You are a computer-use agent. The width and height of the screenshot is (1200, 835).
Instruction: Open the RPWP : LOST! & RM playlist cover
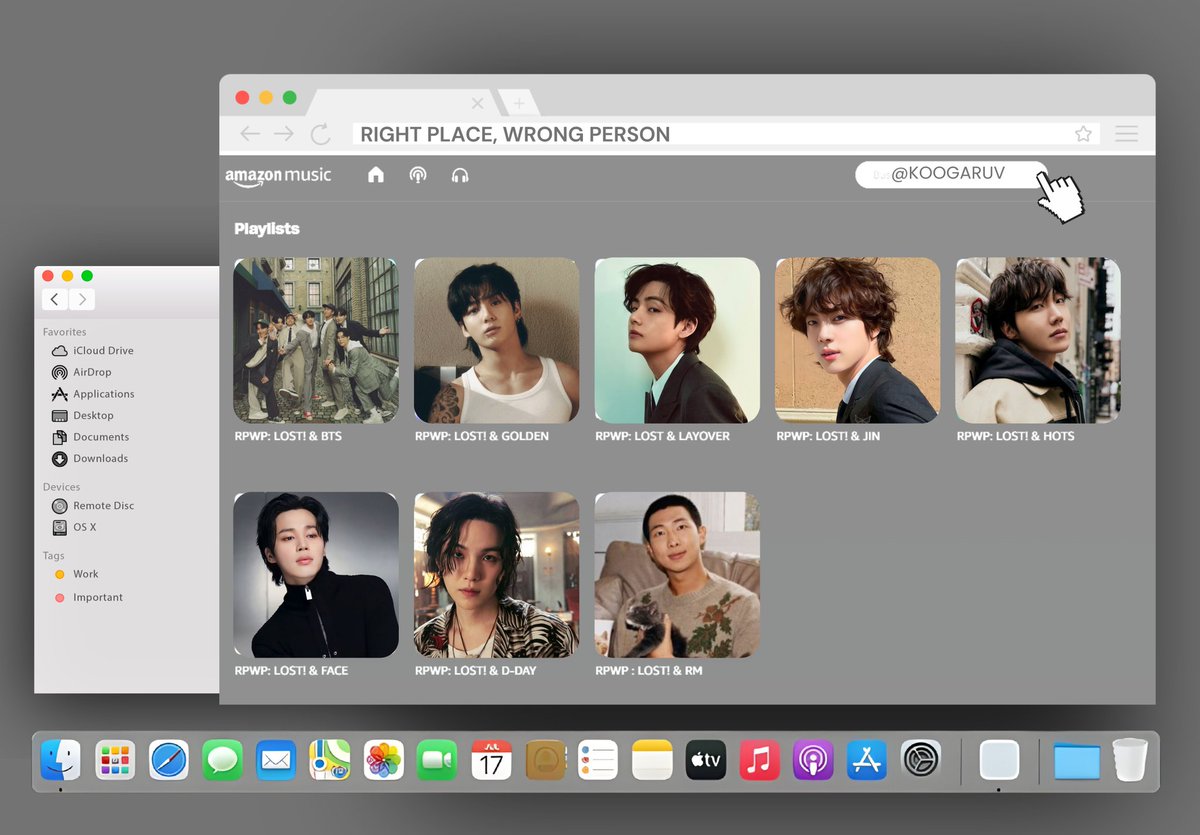click(x=677, y=574)
